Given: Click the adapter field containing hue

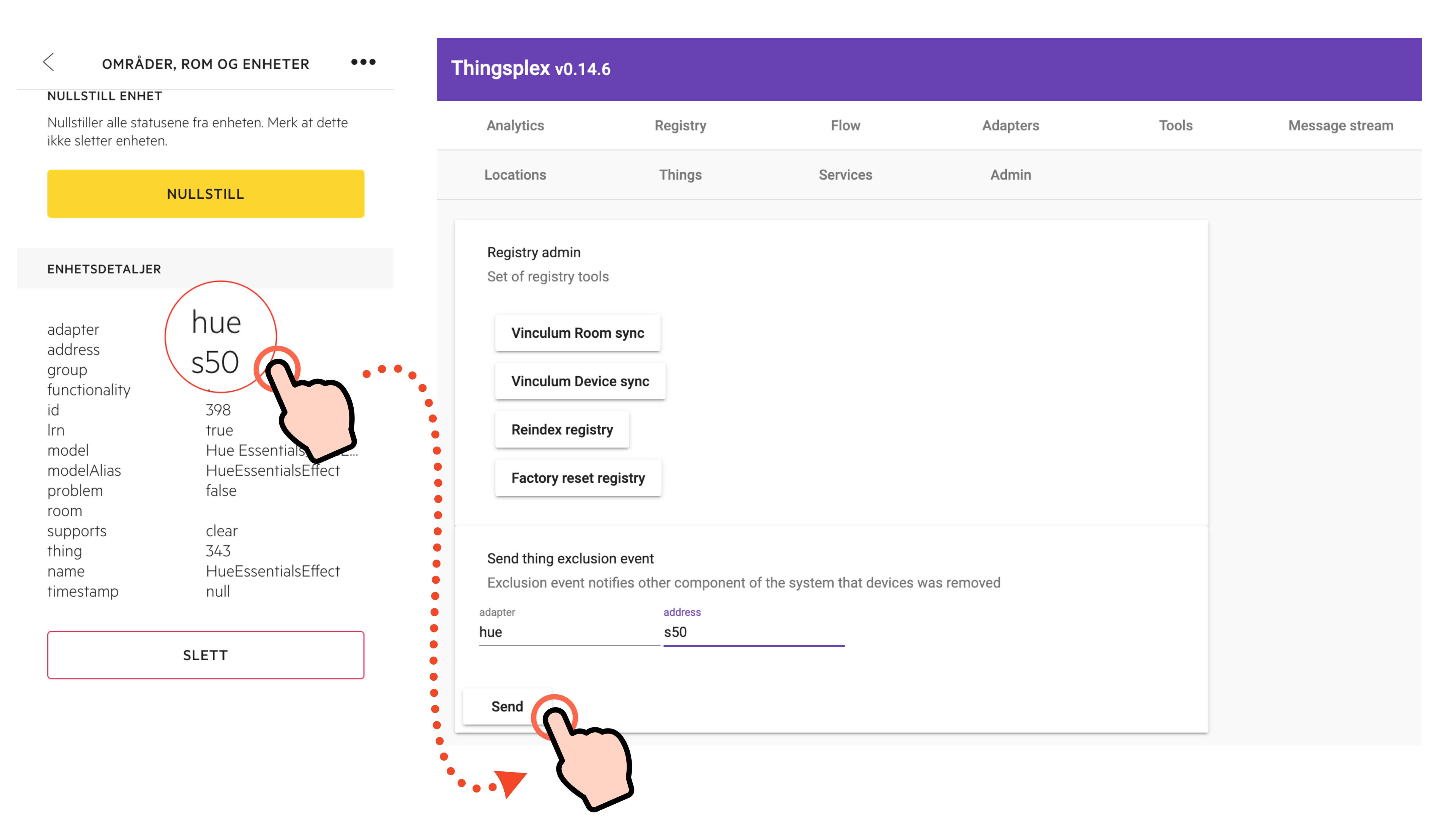Looking at the screenshot, I should click(569, 632).
